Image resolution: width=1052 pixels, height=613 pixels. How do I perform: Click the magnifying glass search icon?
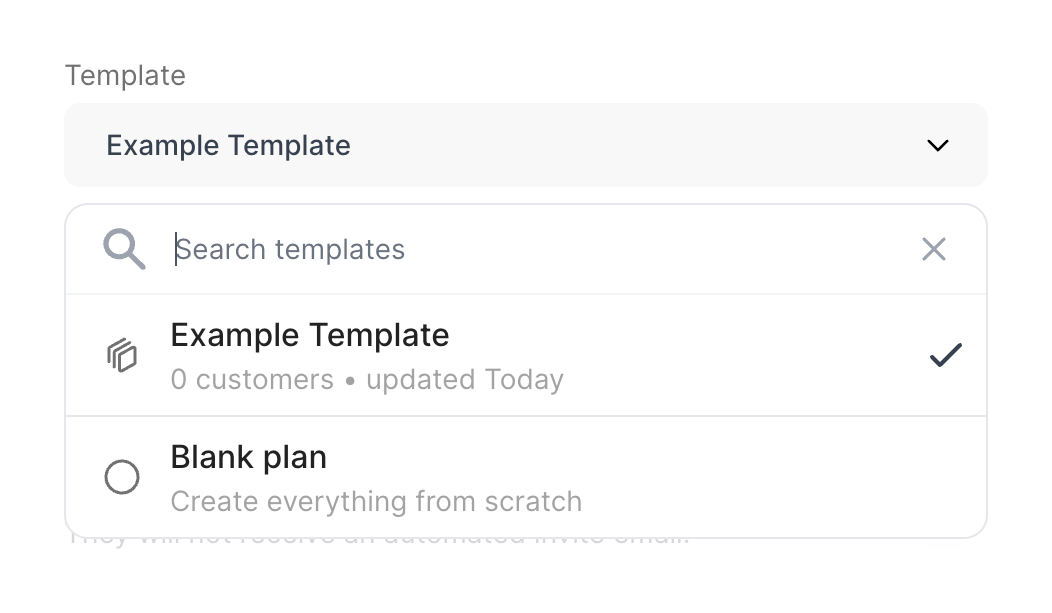click(124, 248)
